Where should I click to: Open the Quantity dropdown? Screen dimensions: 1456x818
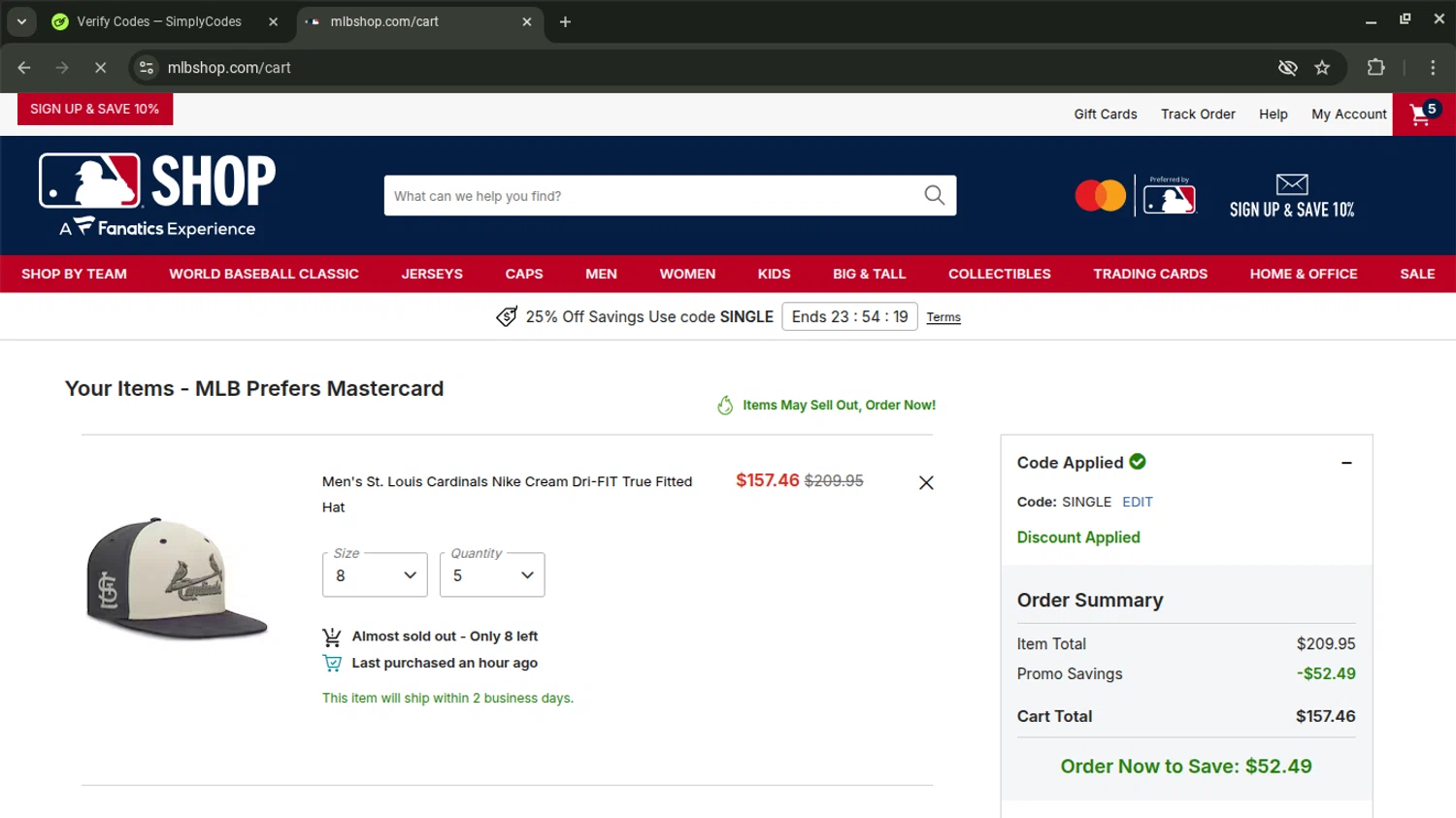(492, 574)
